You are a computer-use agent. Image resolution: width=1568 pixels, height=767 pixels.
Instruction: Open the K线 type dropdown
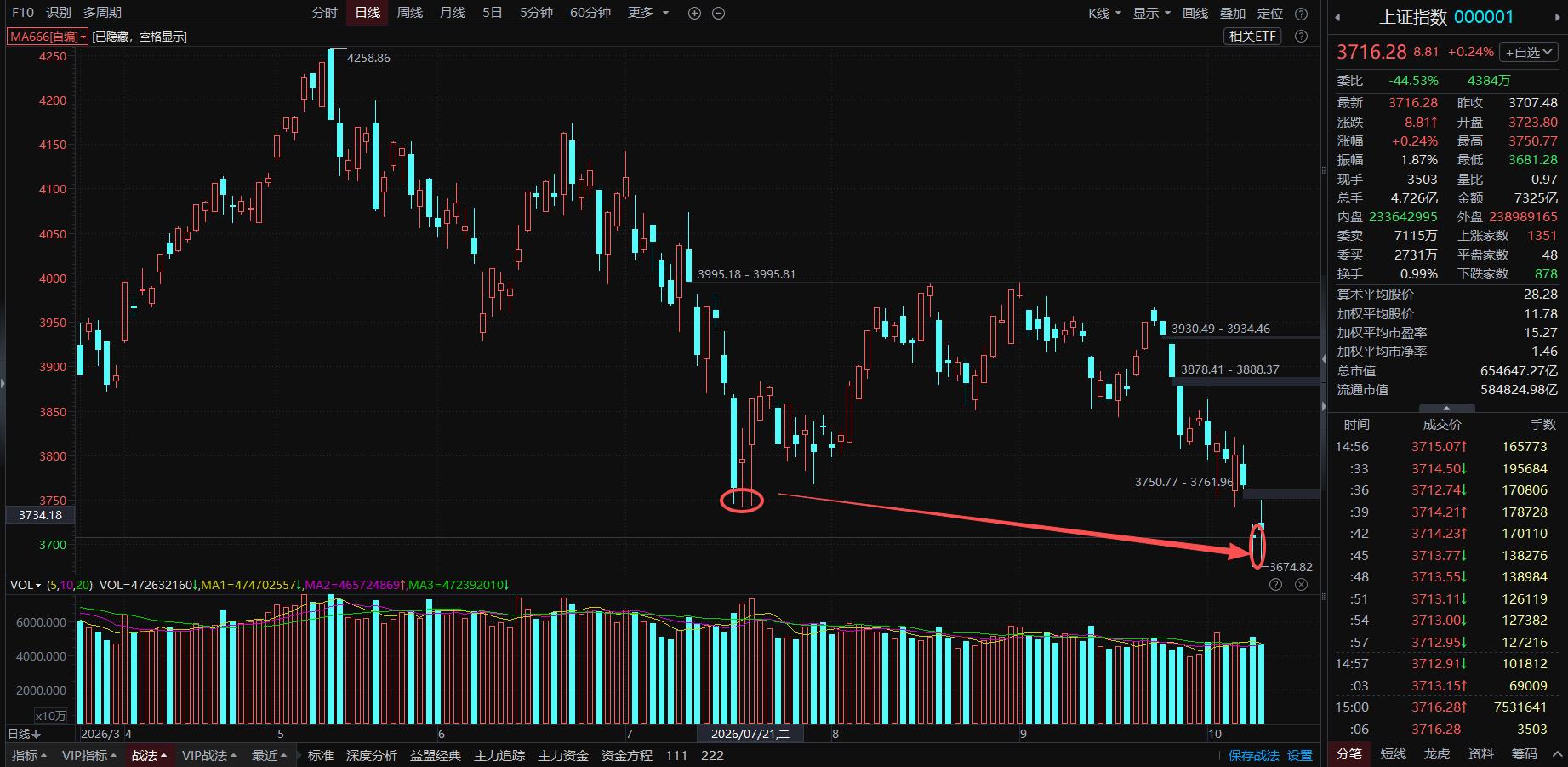coord(1104,13)
